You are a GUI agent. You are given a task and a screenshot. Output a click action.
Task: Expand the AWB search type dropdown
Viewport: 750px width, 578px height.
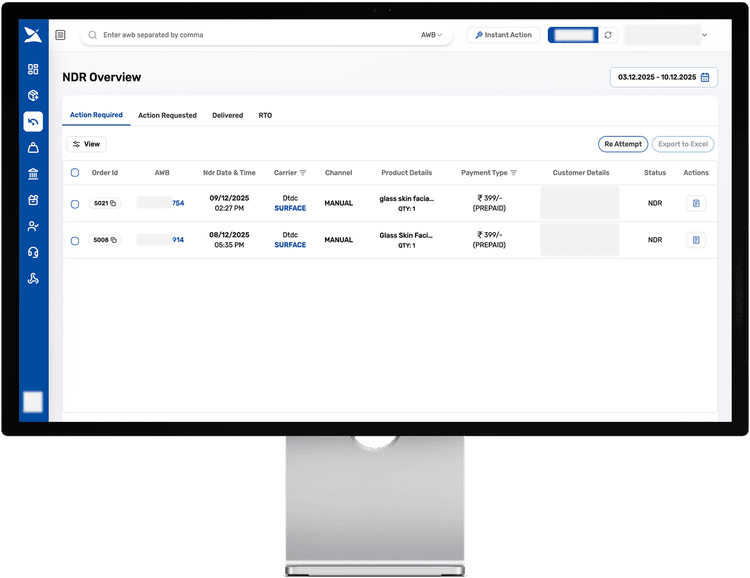pos(431,35)
